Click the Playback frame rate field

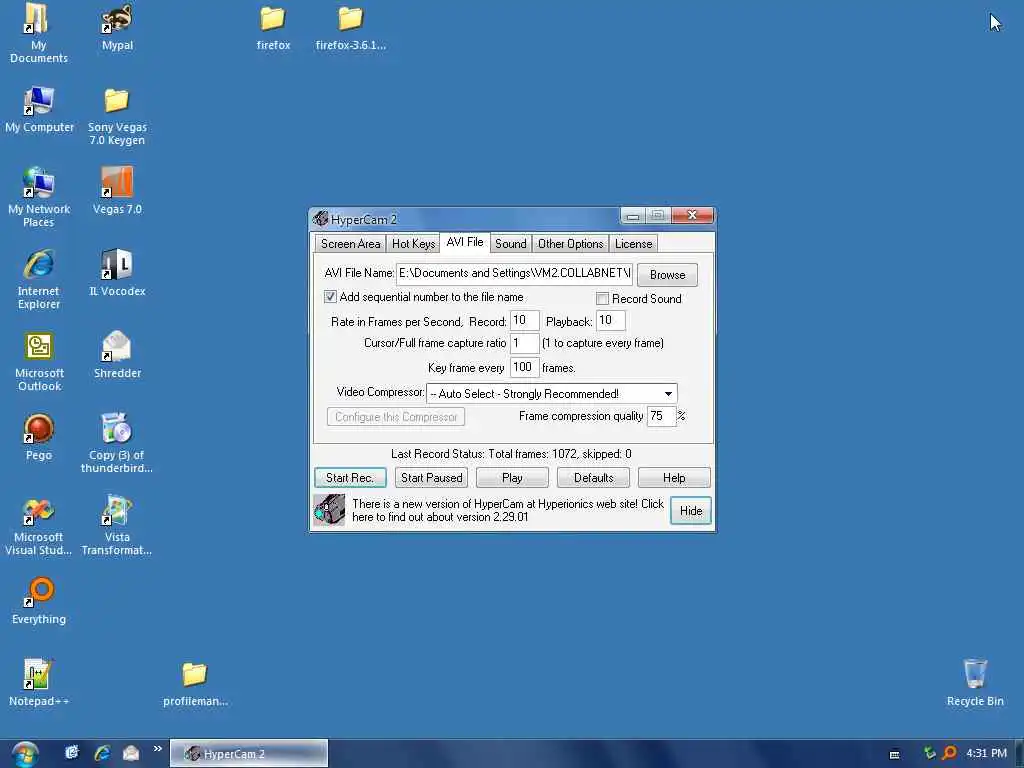tap(611, 321)
